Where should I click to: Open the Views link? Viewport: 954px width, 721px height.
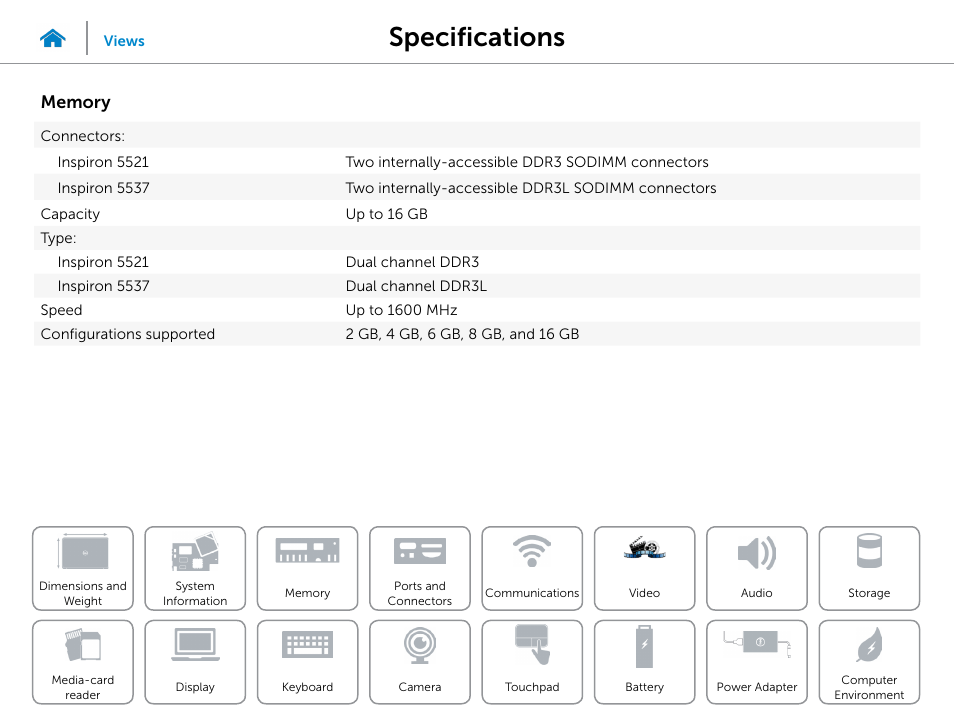[124, 41]
